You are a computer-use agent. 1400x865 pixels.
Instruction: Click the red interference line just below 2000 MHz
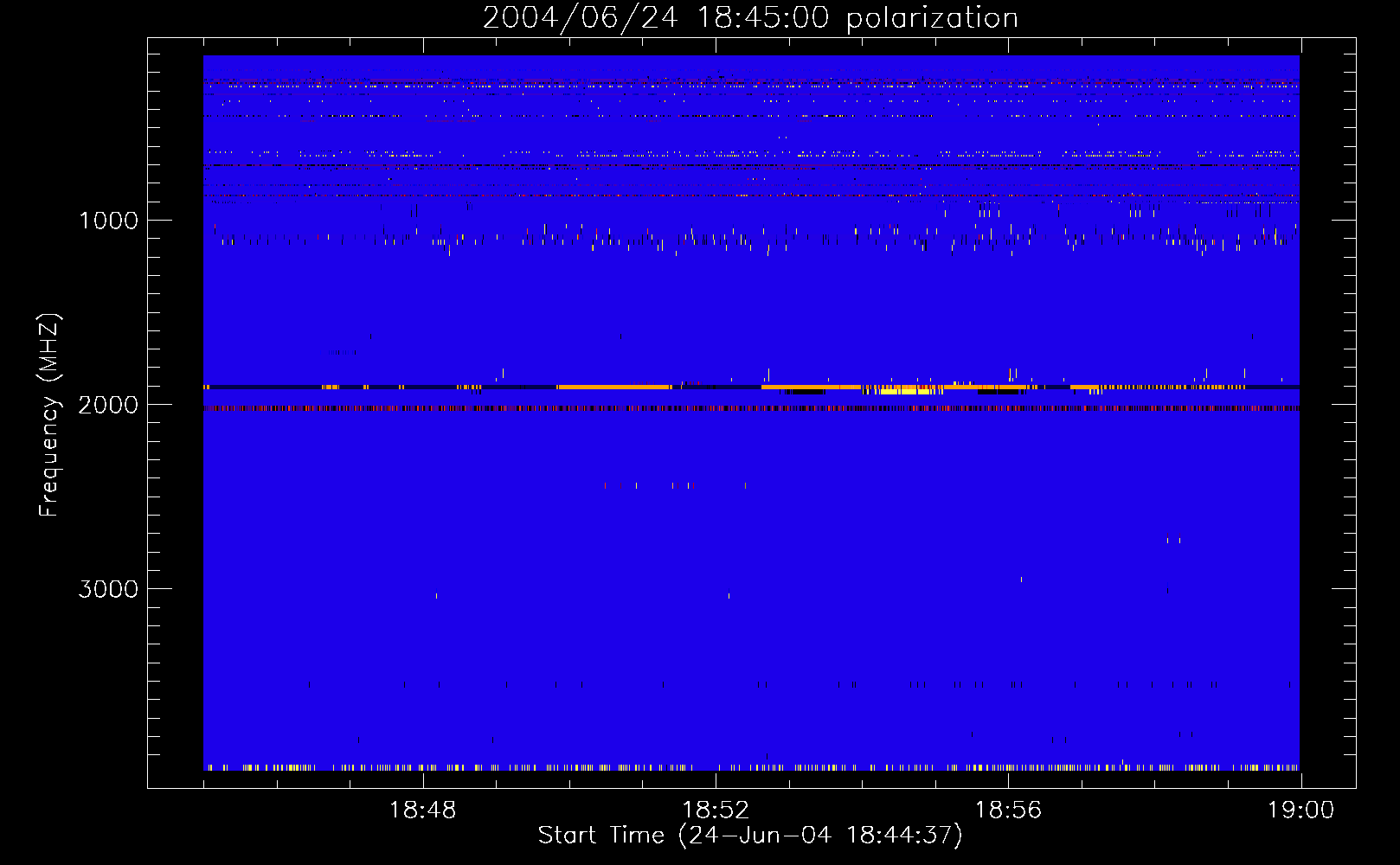click(751, 408)
